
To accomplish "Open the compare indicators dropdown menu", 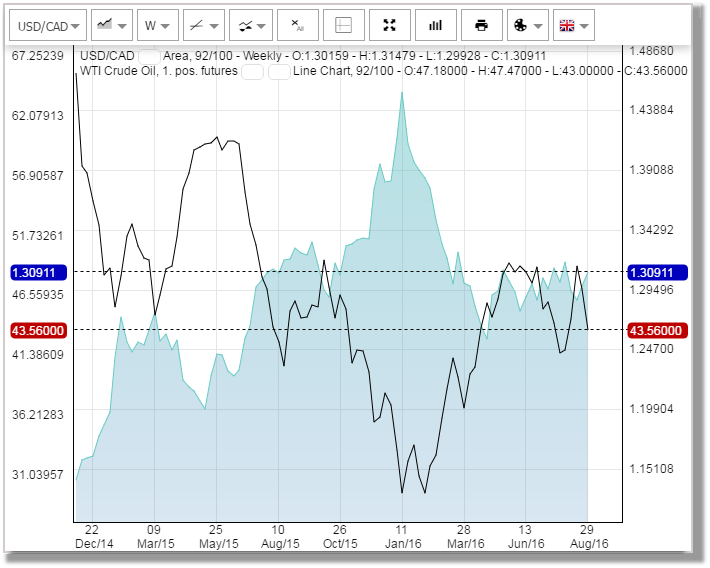I will (251, 25).
